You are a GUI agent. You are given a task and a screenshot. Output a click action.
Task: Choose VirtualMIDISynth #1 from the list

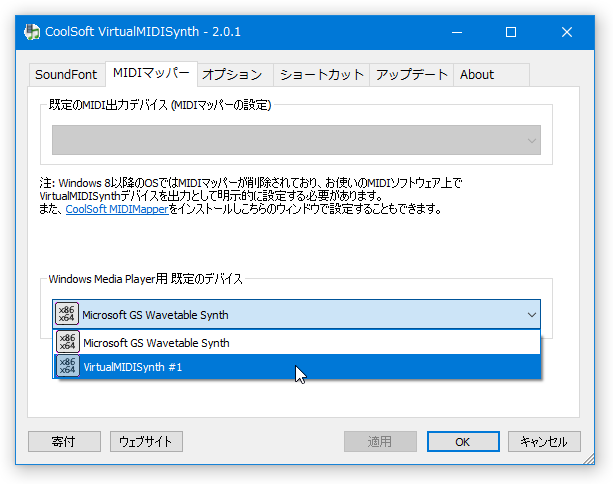[x=297, y=366]
